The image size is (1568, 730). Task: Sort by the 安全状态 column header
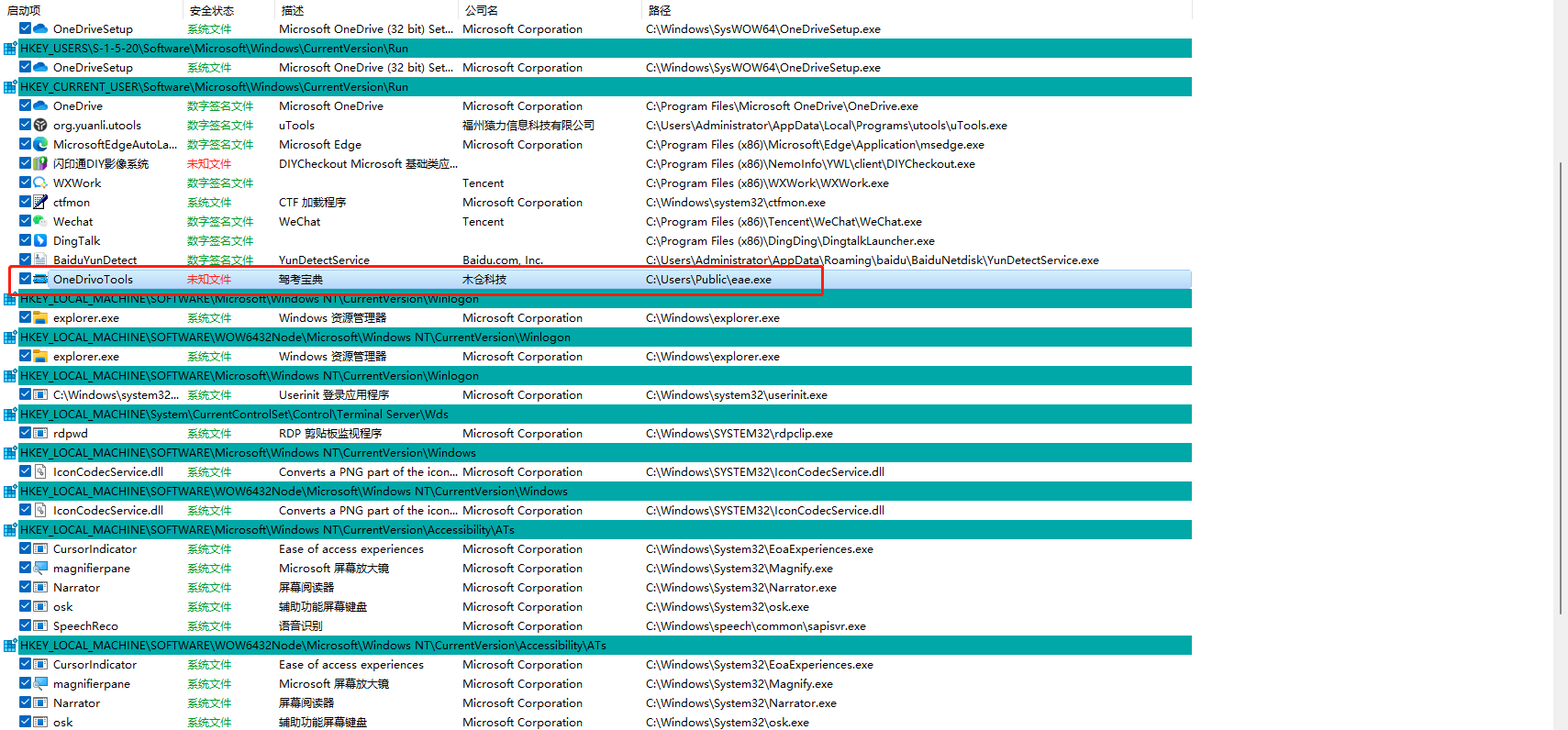[229, 10]
